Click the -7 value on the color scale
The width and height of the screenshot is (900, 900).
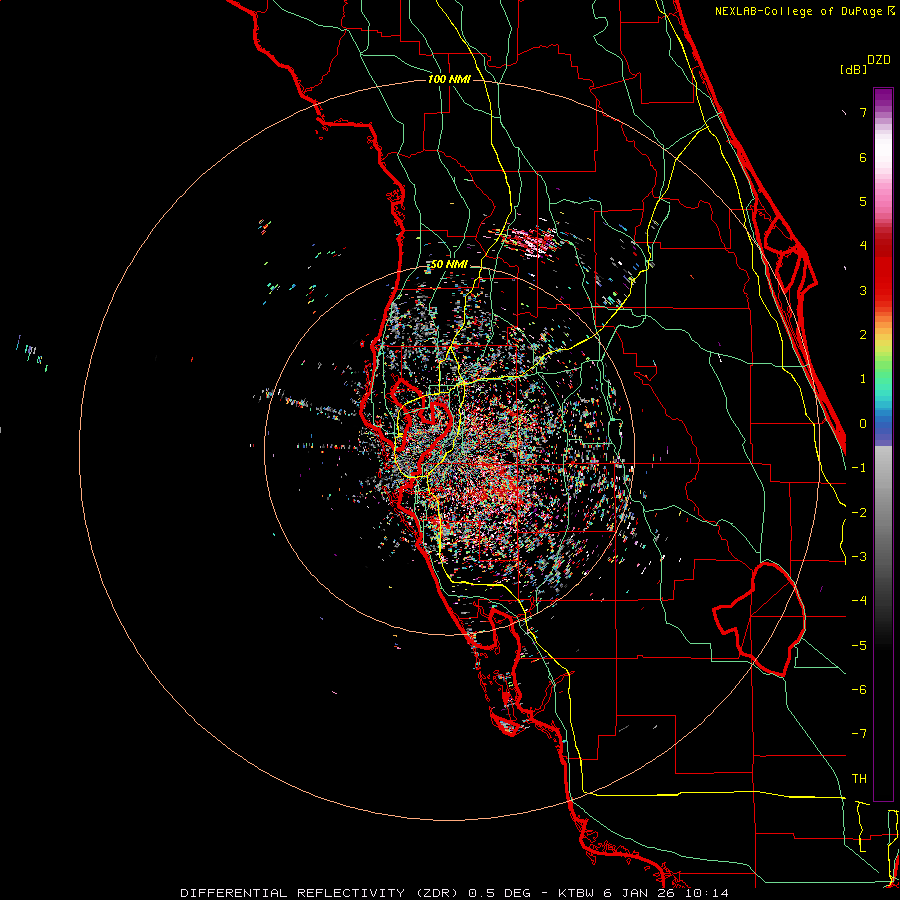pyautogui.click(x=859, y=734)
